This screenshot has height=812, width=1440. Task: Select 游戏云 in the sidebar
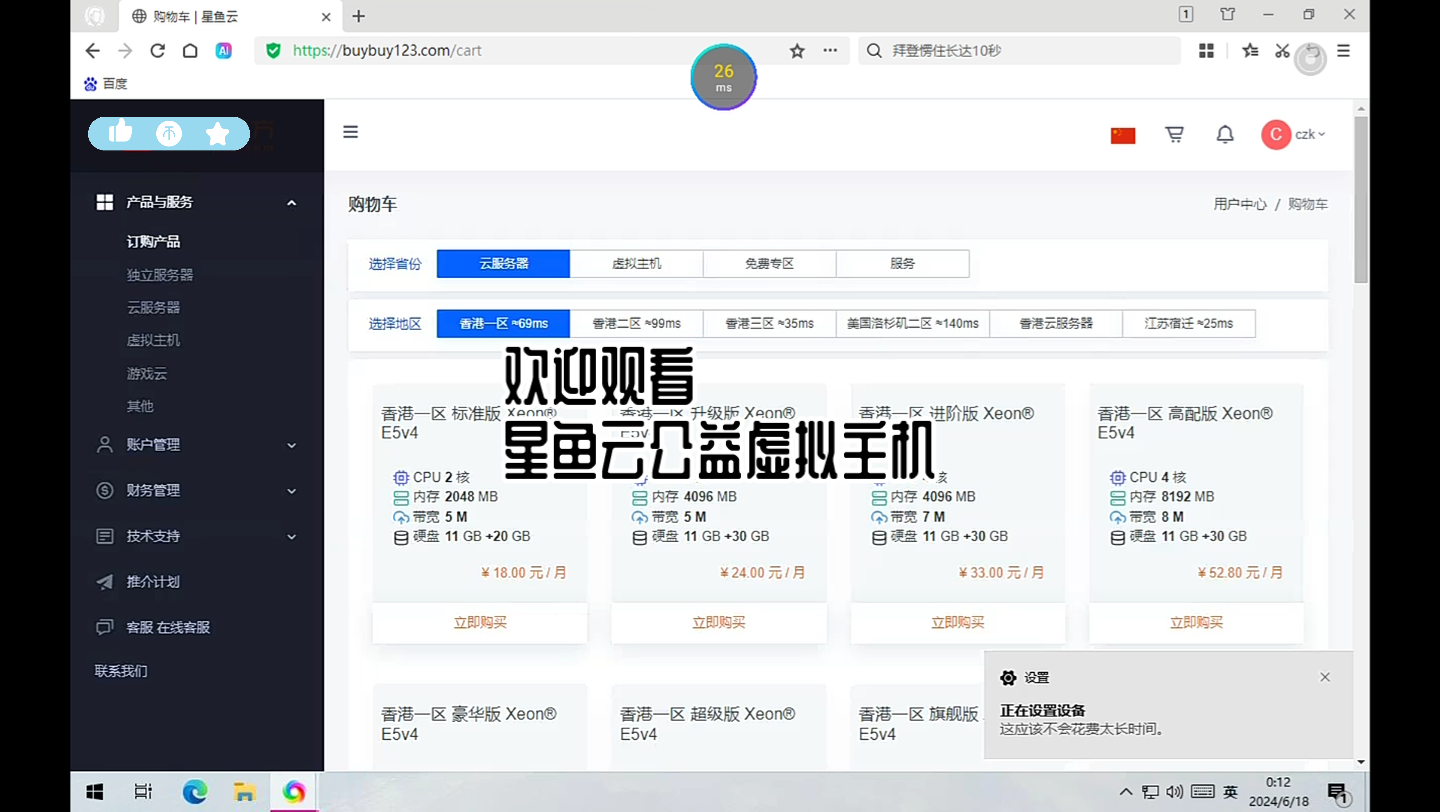click(146, 374)
